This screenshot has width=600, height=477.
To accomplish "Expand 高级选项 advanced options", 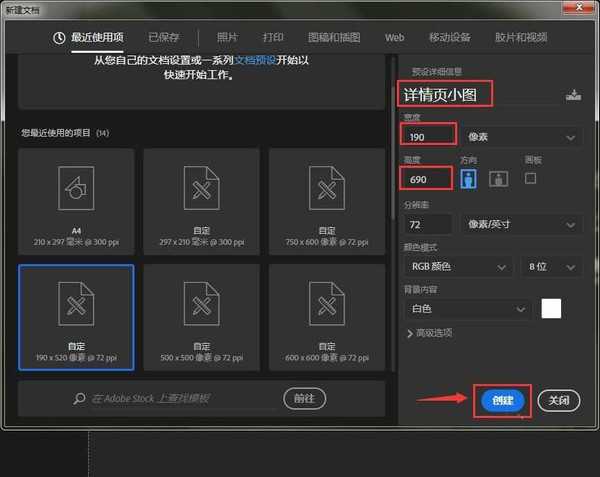I will pyautogui.click(x=430, y=333).
